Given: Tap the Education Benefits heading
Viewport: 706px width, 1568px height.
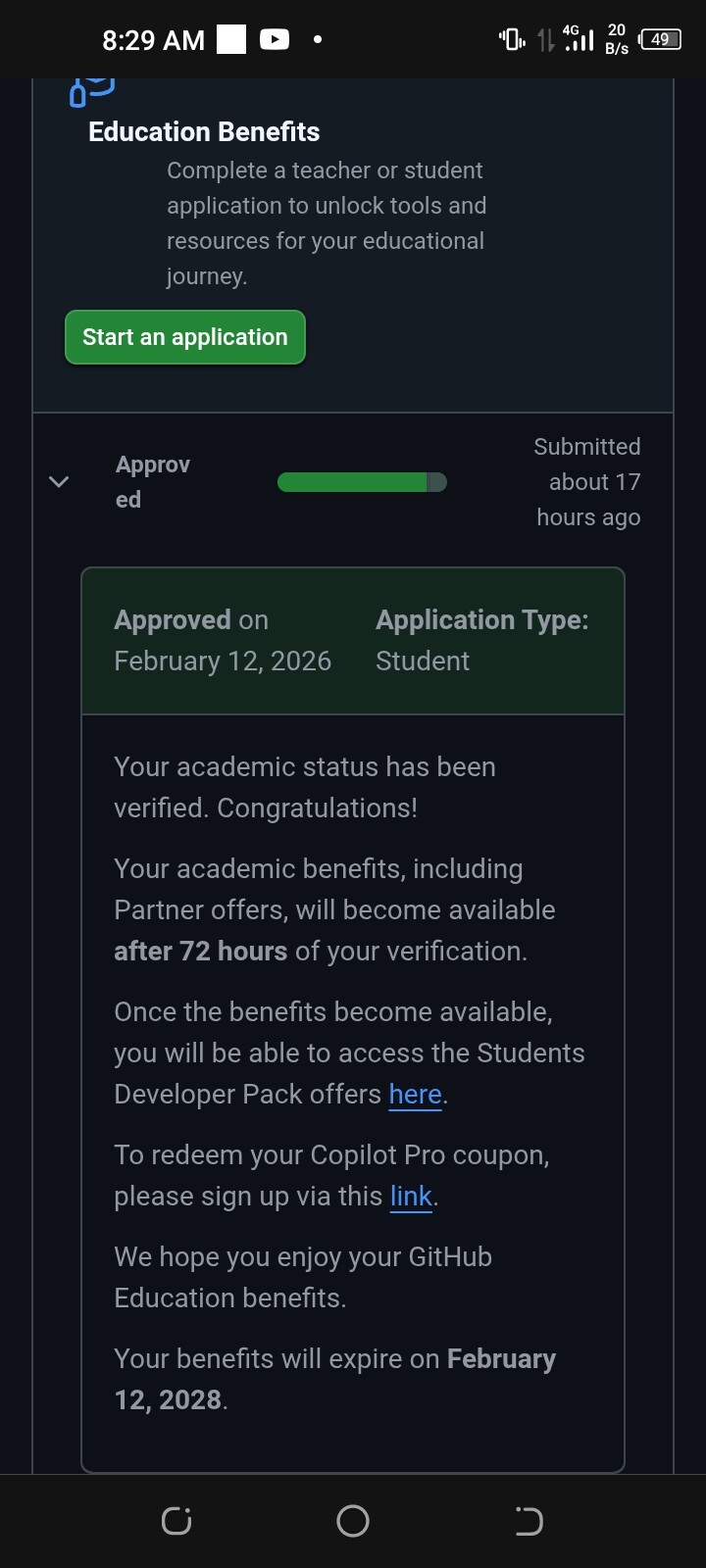Looking at the screenshot, I should 204,132.
